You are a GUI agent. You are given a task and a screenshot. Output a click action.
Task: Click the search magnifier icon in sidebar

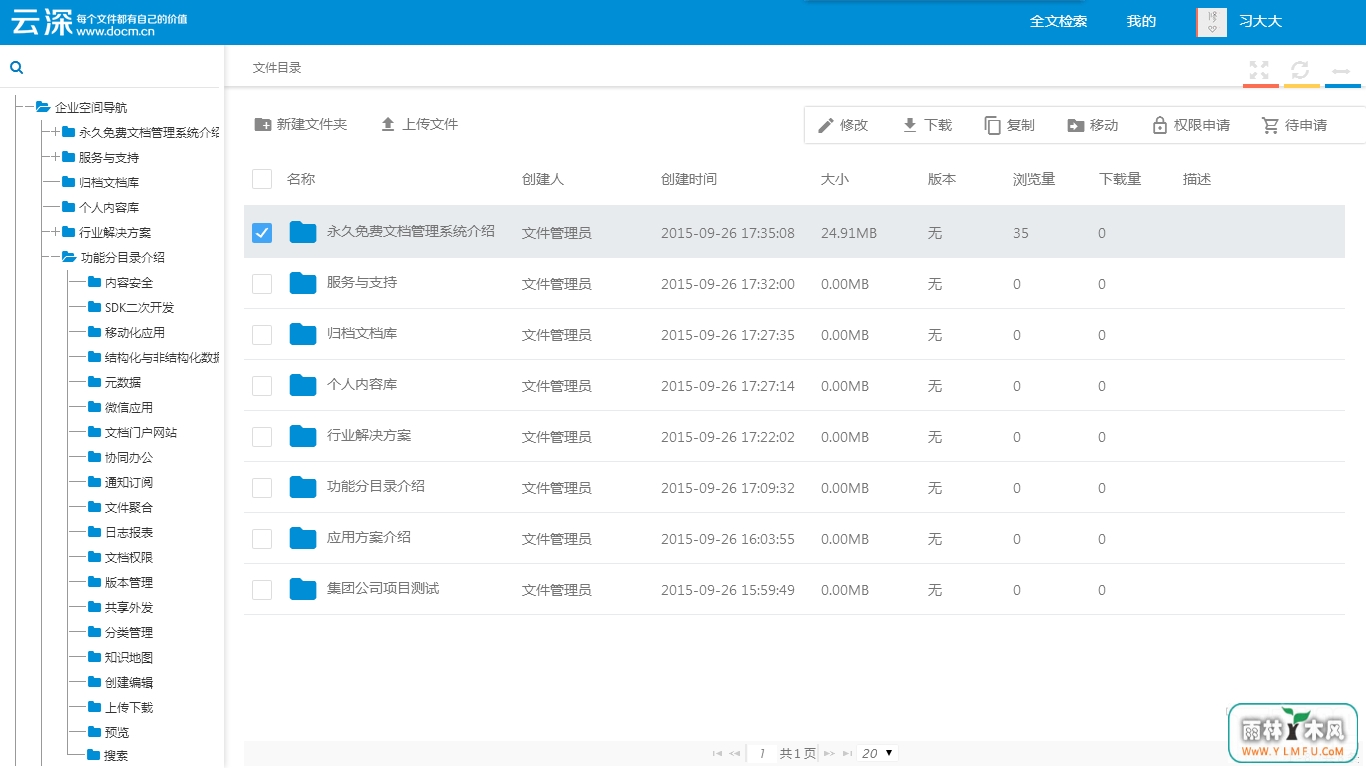(x=16, y=68)
